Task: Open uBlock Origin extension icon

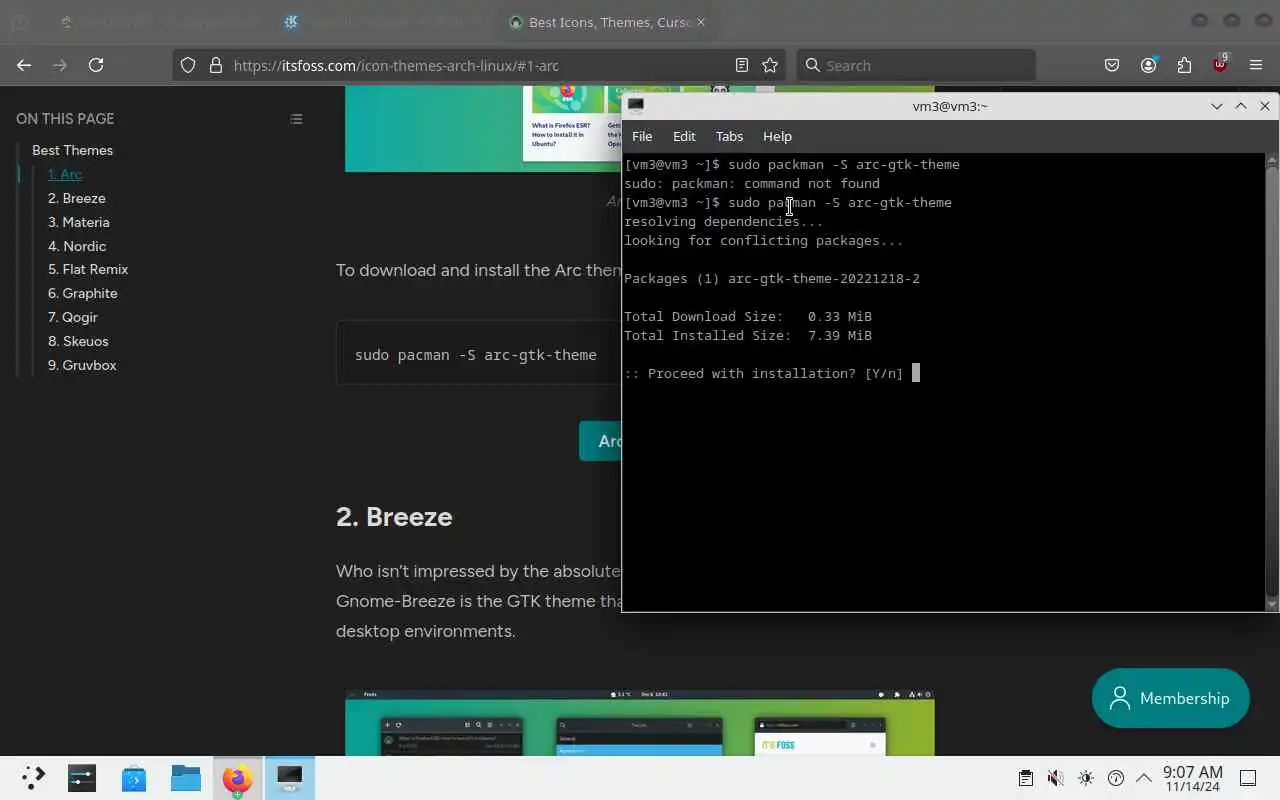Action: (x=1220, y=65)
